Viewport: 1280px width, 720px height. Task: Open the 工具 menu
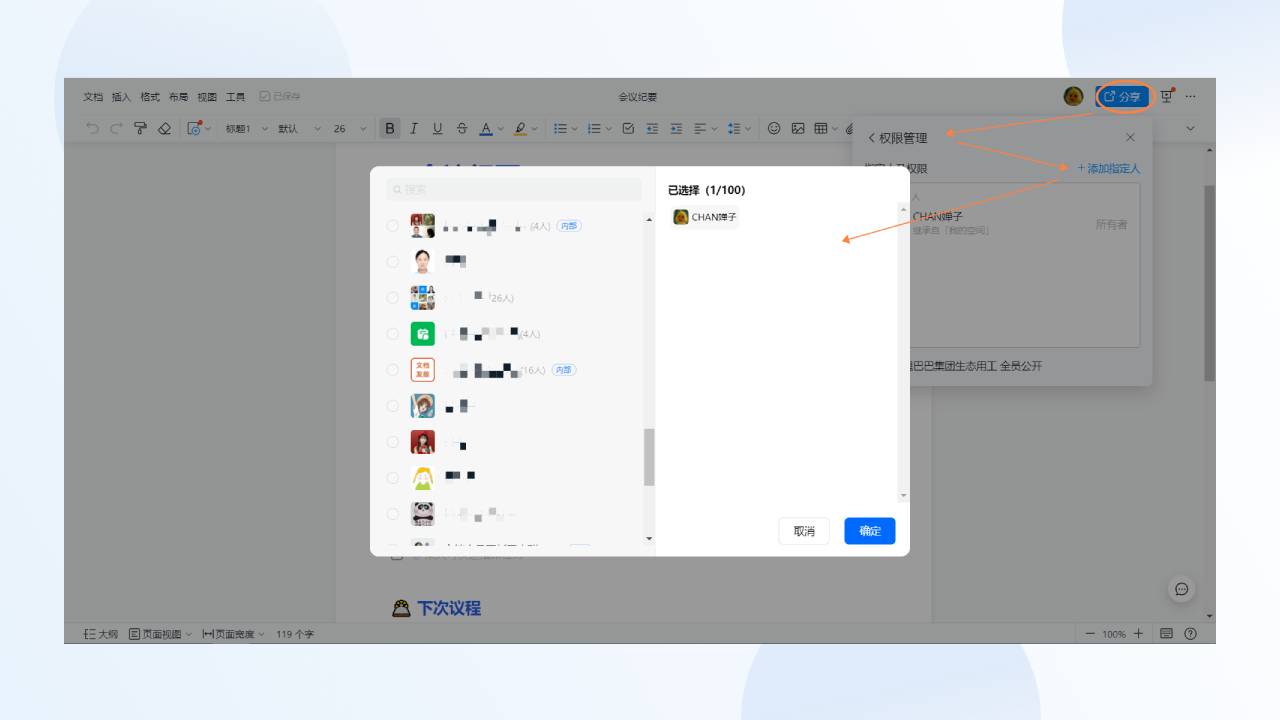pyautogui.click(x=235, y=96)
